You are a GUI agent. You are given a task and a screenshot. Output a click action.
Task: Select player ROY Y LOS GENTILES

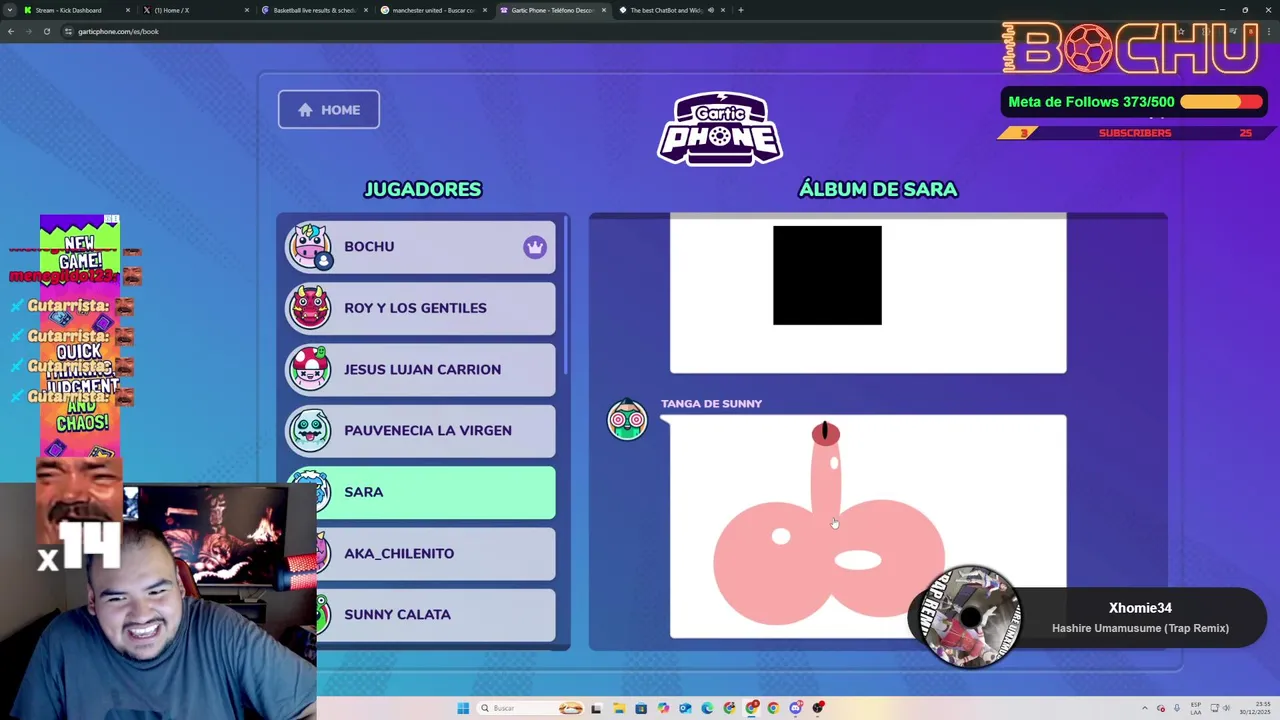pos(421,308)
